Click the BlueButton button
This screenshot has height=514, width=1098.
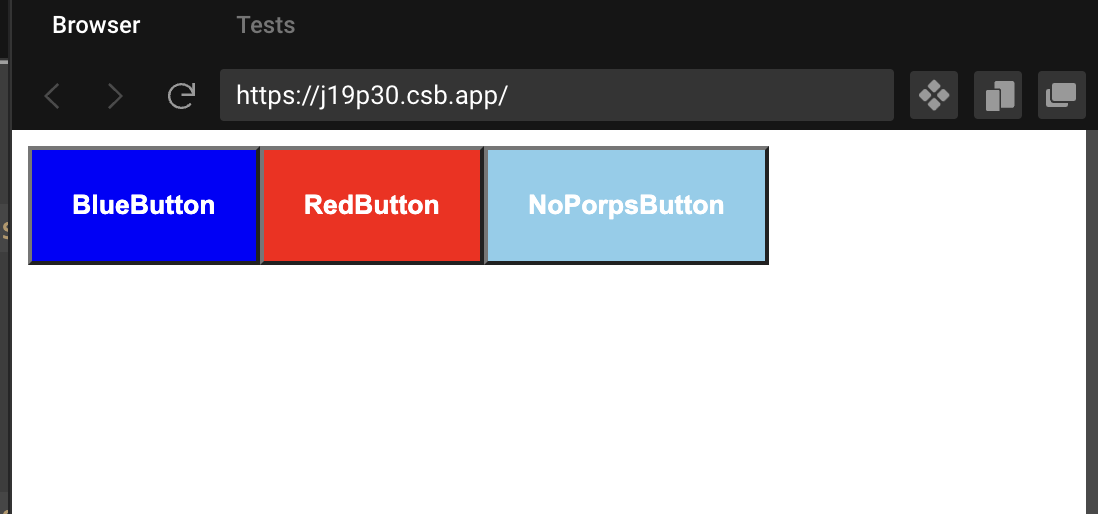click(x=144, y=205)
